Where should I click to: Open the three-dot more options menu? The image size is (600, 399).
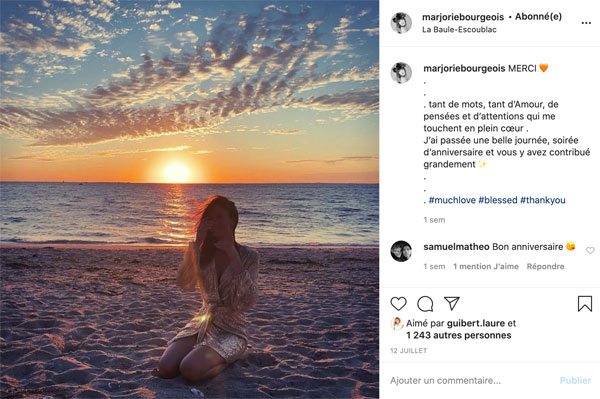click(x=586, y=23)
